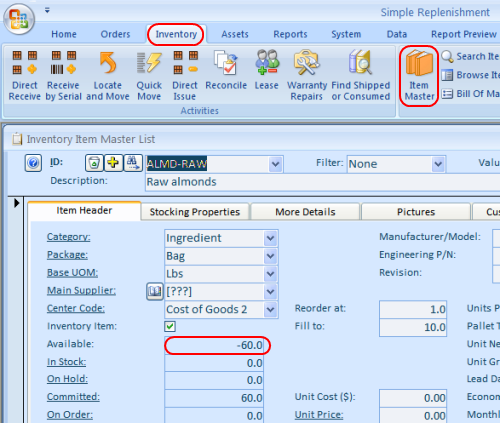Open the Office button application menu
Image resolution: width=500 pixels, height=423 pixels.
click(x=19, y=19)
